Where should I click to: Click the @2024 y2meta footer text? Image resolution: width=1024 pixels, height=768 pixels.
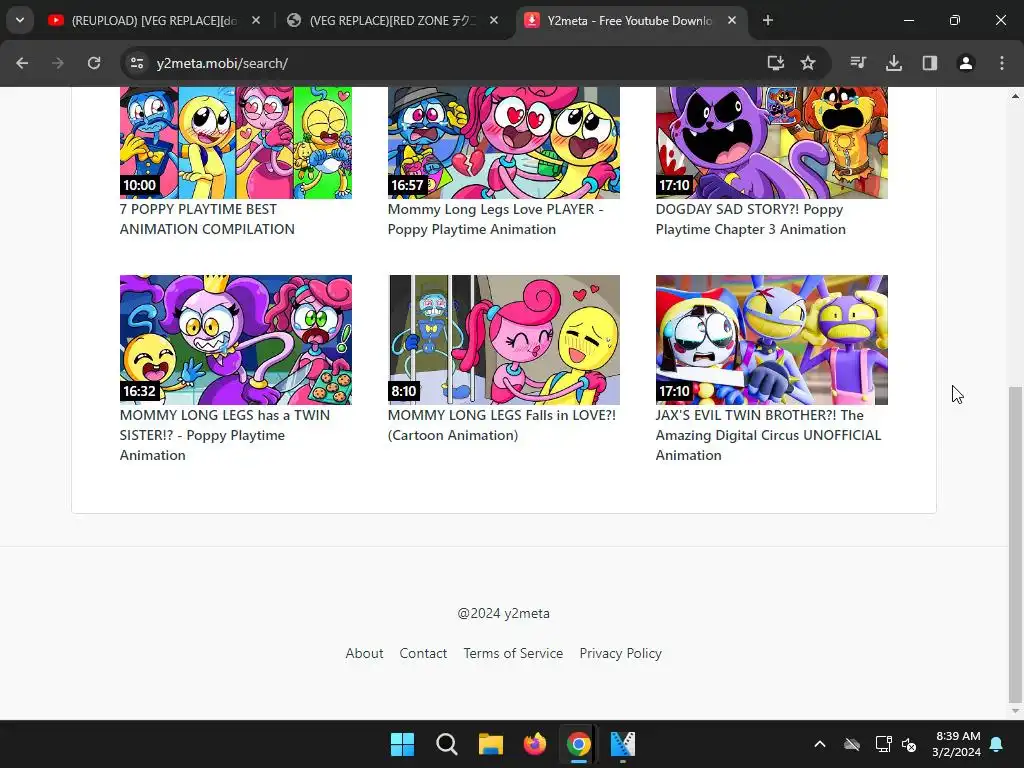504,613
